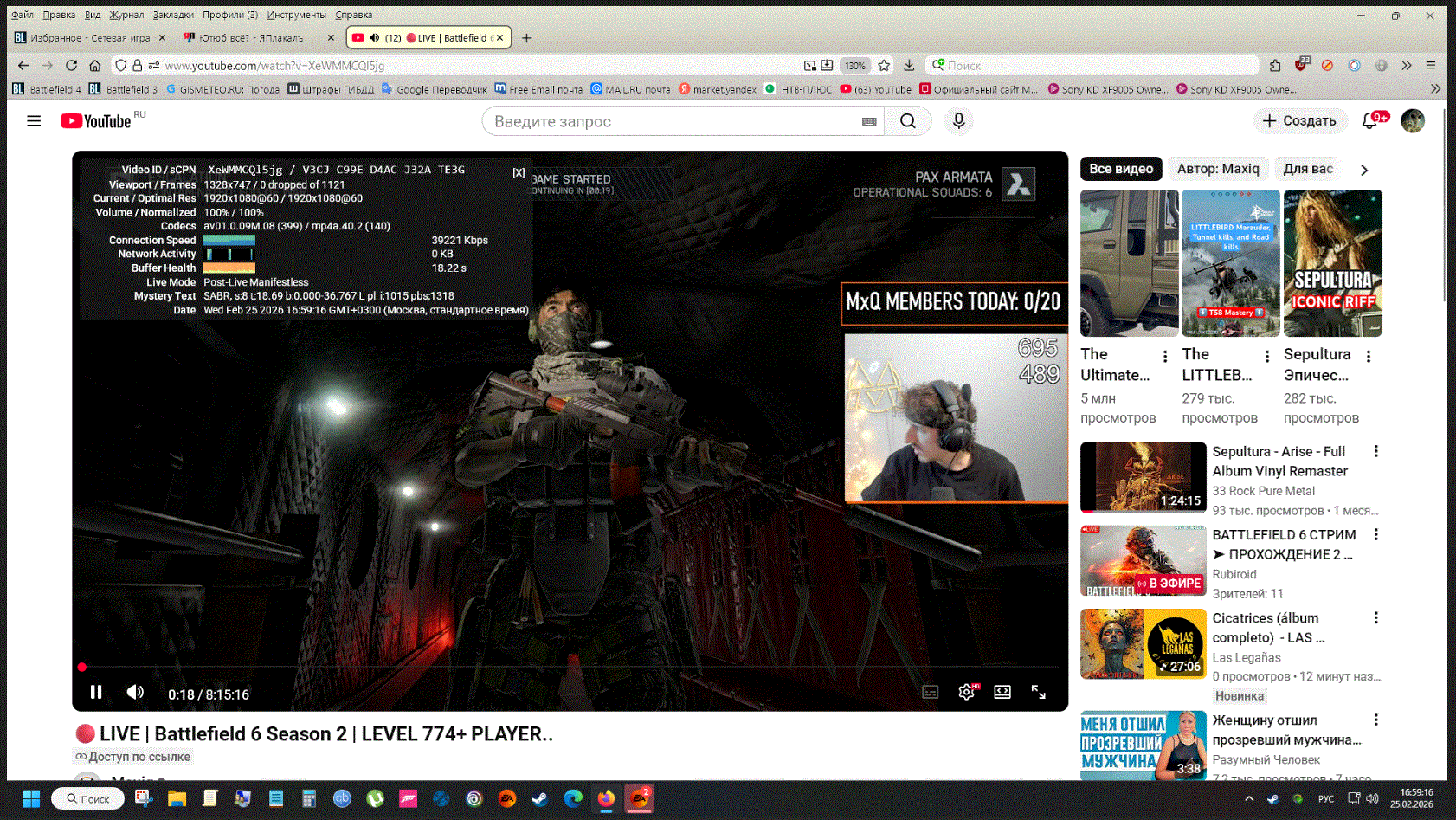
Task: Close the stats-for-nerds overlay
Action: click(519, 172)
